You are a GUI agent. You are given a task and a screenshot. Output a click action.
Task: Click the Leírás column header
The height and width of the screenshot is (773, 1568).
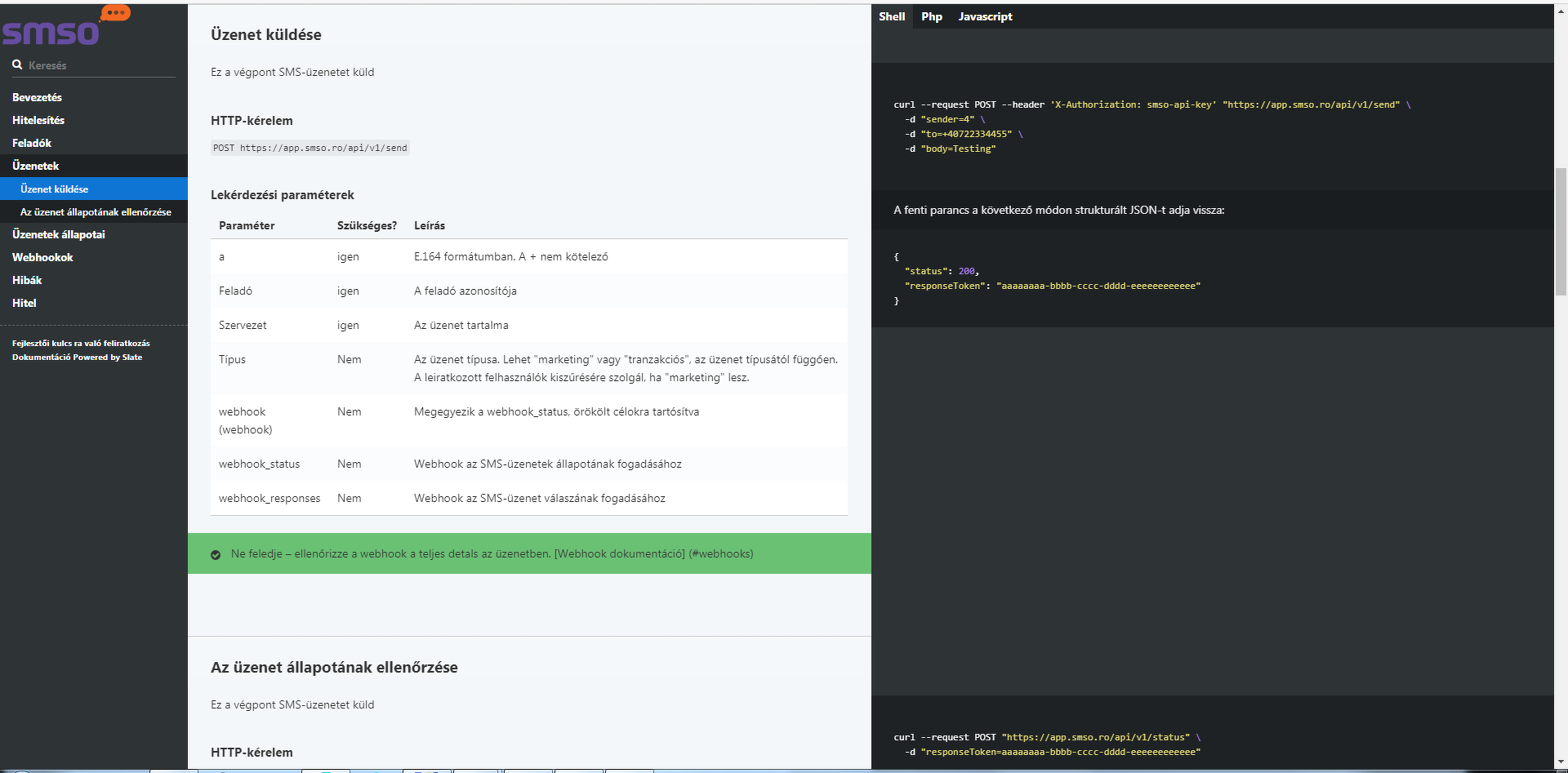click(x=430, y=225)
